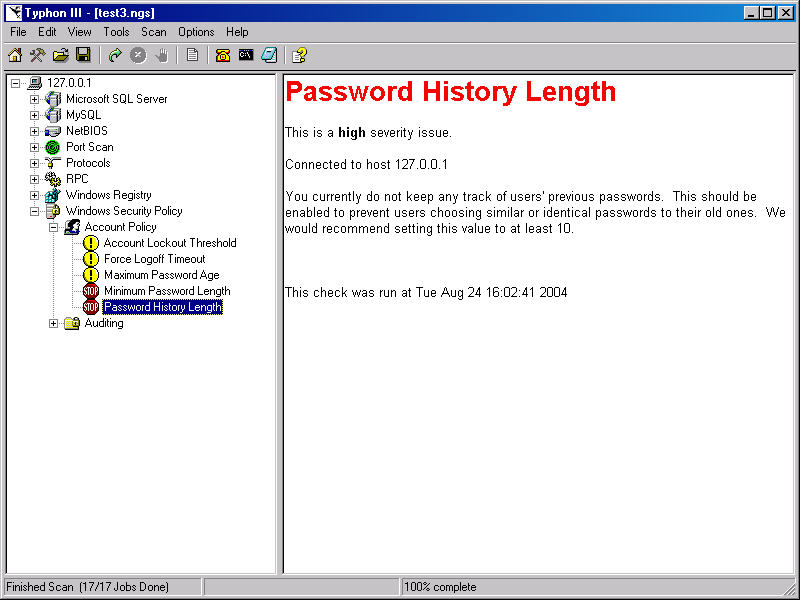Click the Microsoft SQL Server node icon
The height and width of the screenshot is (600, 800).
pos(53,99)
